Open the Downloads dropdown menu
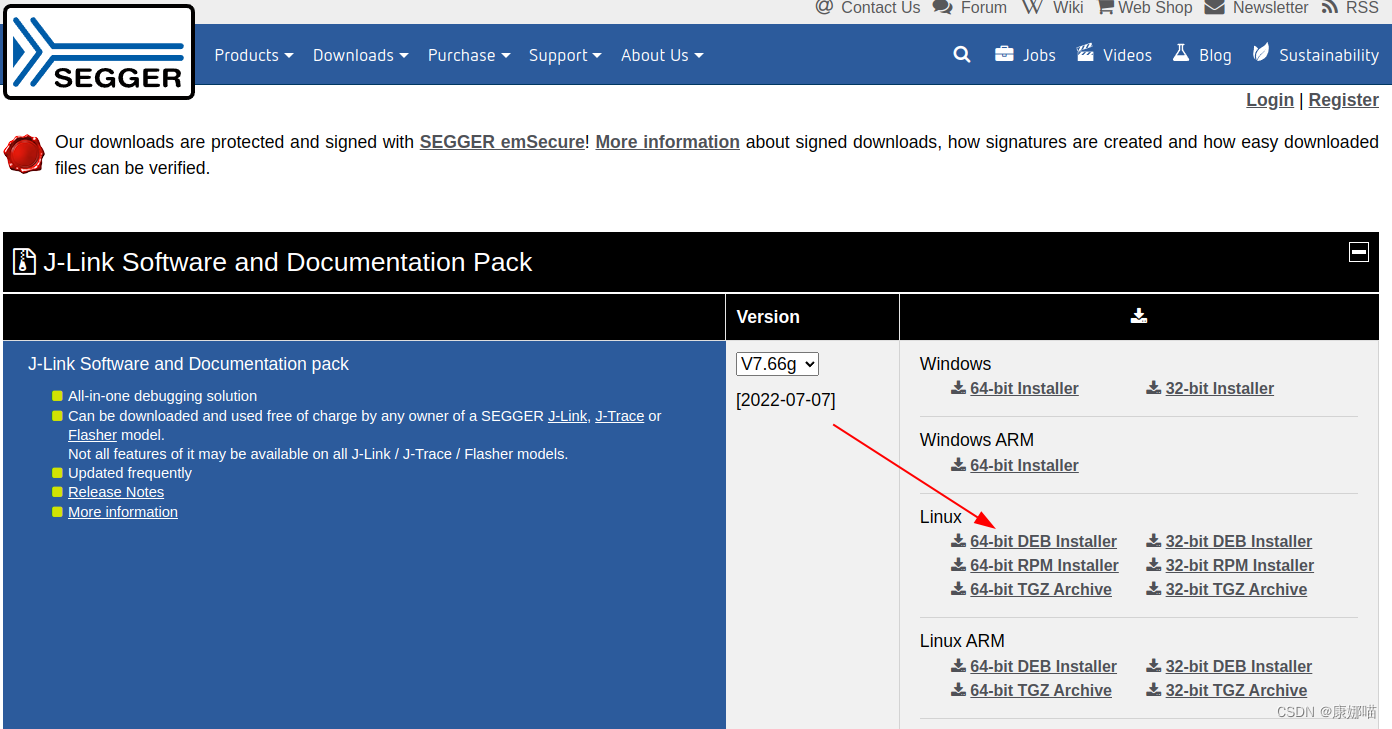Viewport: 1392px width, 729px height. 361,55
